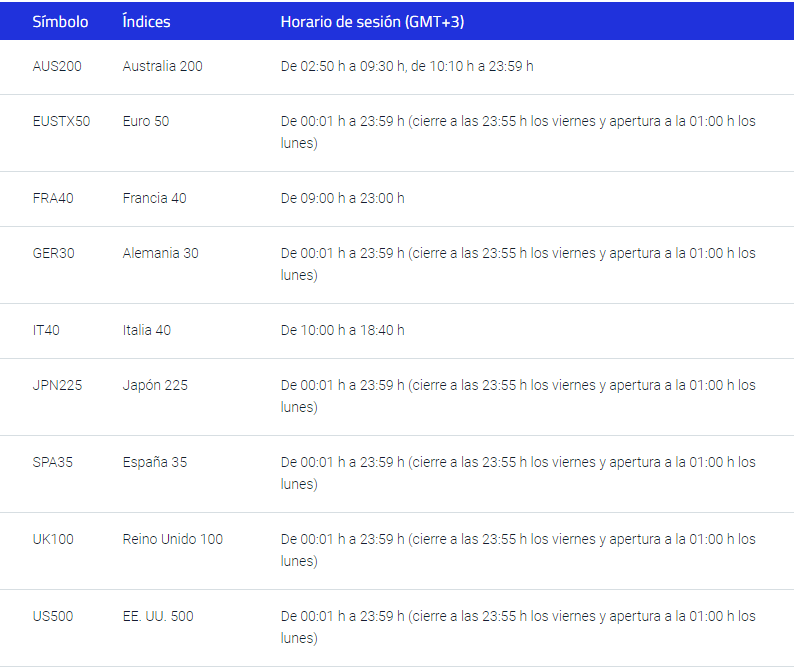The width and height of the screenshot is (808, 670).
Task: Click the Francia 40 index name
Action: 155,198
